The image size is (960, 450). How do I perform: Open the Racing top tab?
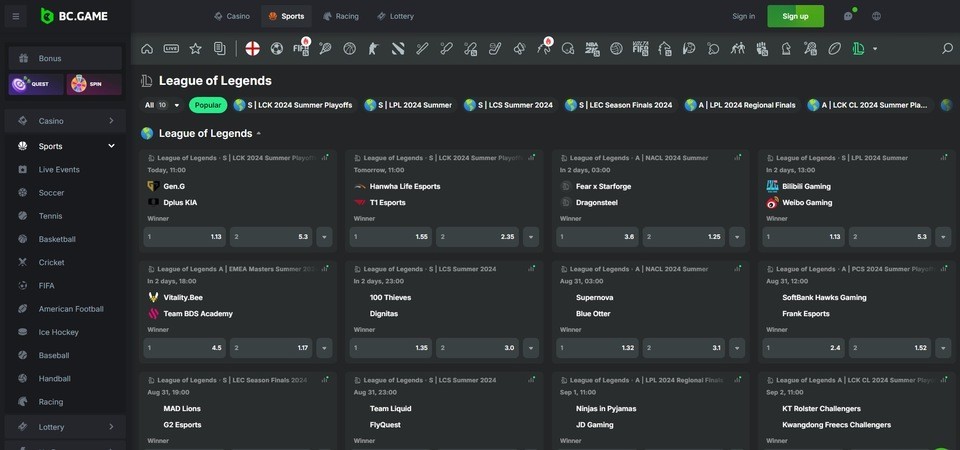point(340,16)
